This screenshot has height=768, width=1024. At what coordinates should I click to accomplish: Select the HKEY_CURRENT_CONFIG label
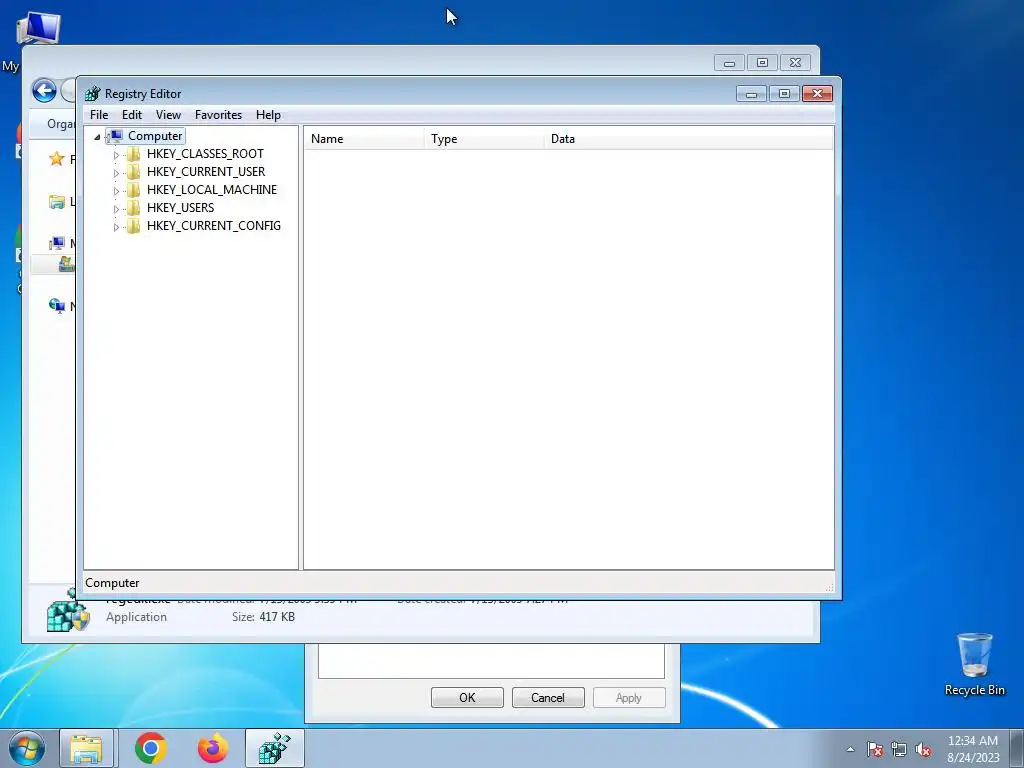tap(214, 226)
